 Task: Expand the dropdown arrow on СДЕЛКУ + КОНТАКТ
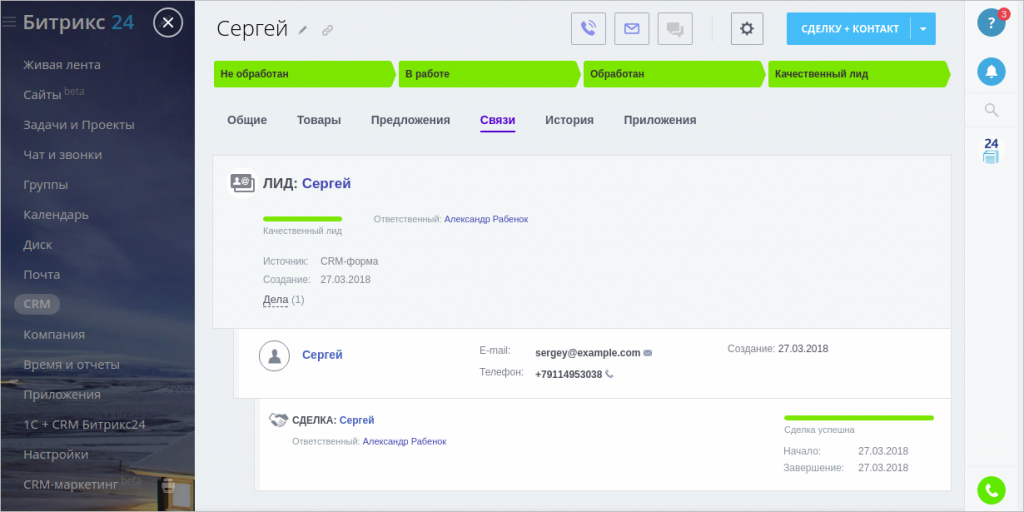(923, 29)
